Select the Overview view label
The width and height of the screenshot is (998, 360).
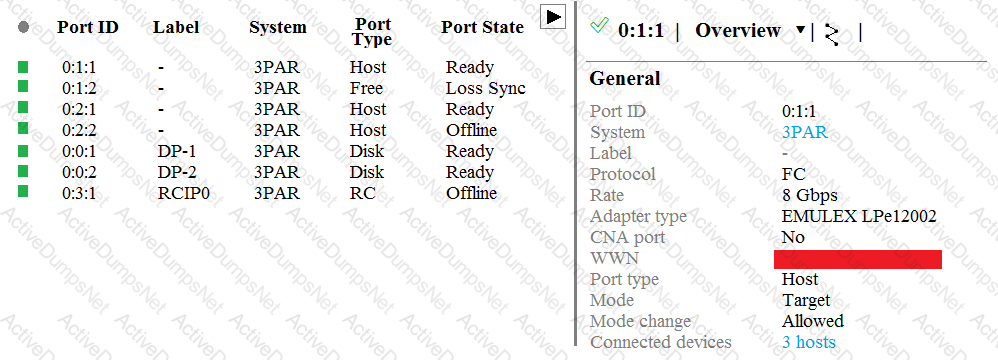[x=738, y=31]
